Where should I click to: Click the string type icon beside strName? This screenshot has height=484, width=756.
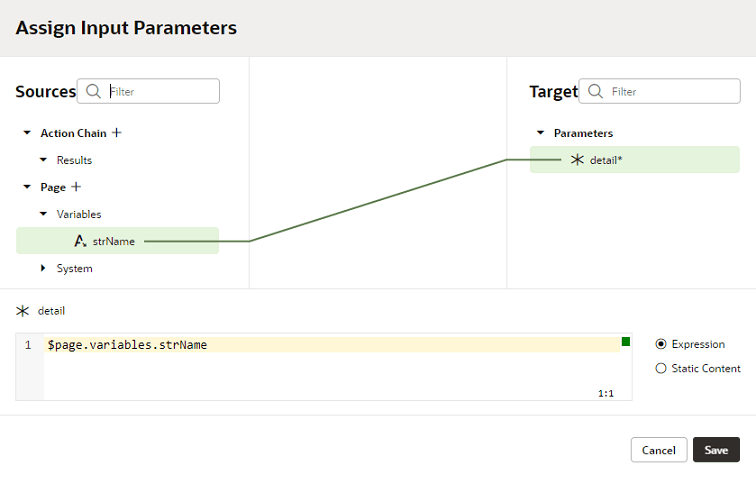(x=80, y=241)
